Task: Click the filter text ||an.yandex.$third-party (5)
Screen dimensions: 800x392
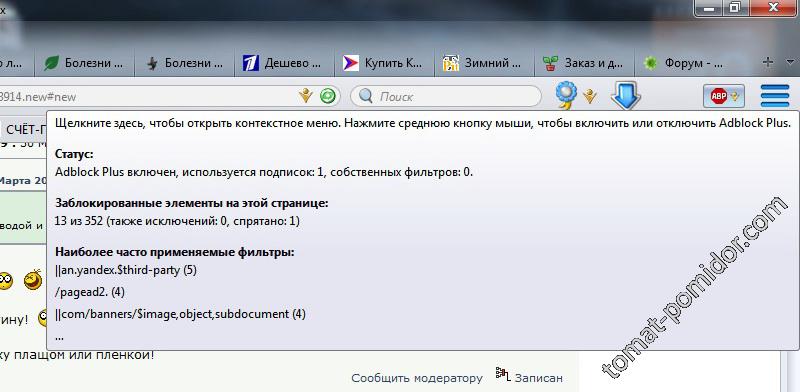Action: pyautogui.click(x=126, y=270)
